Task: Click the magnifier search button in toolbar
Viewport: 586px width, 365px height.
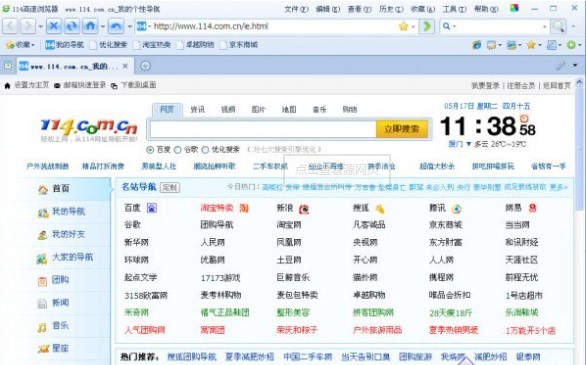Action: (x=558, y=26)
